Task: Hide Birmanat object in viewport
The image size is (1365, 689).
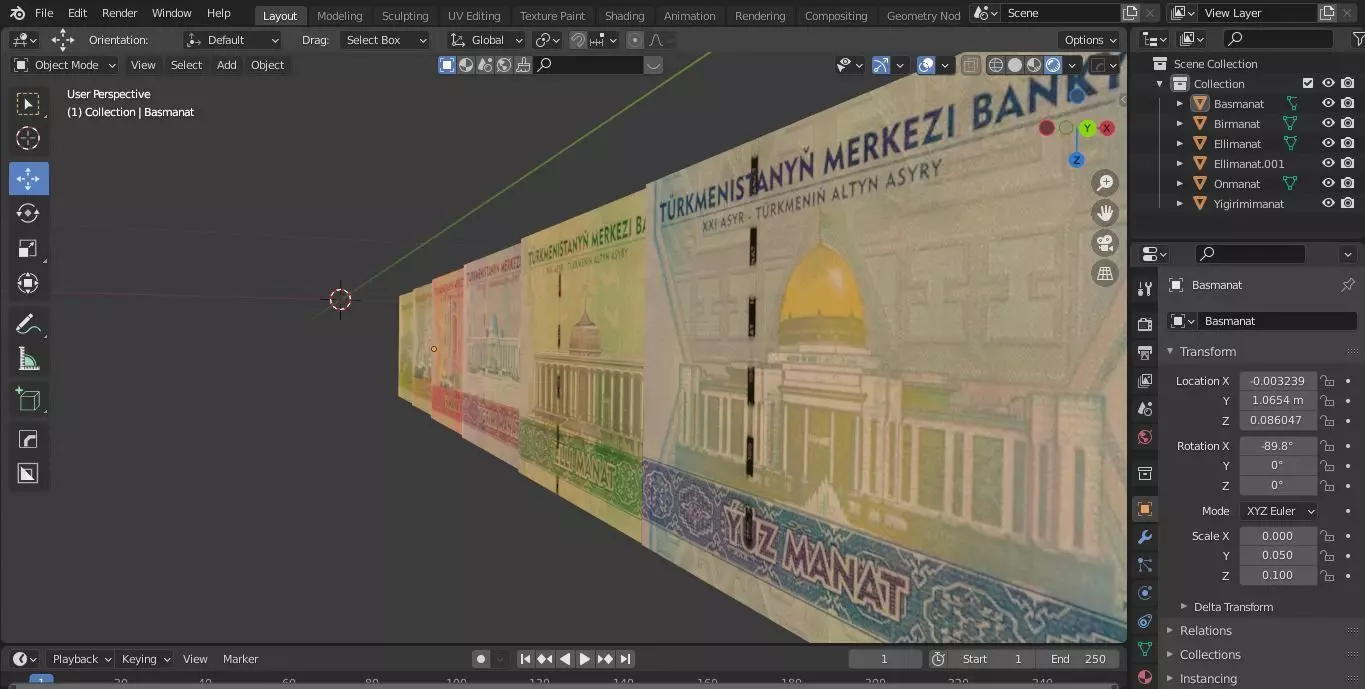Action: (x=1328, y=124)
